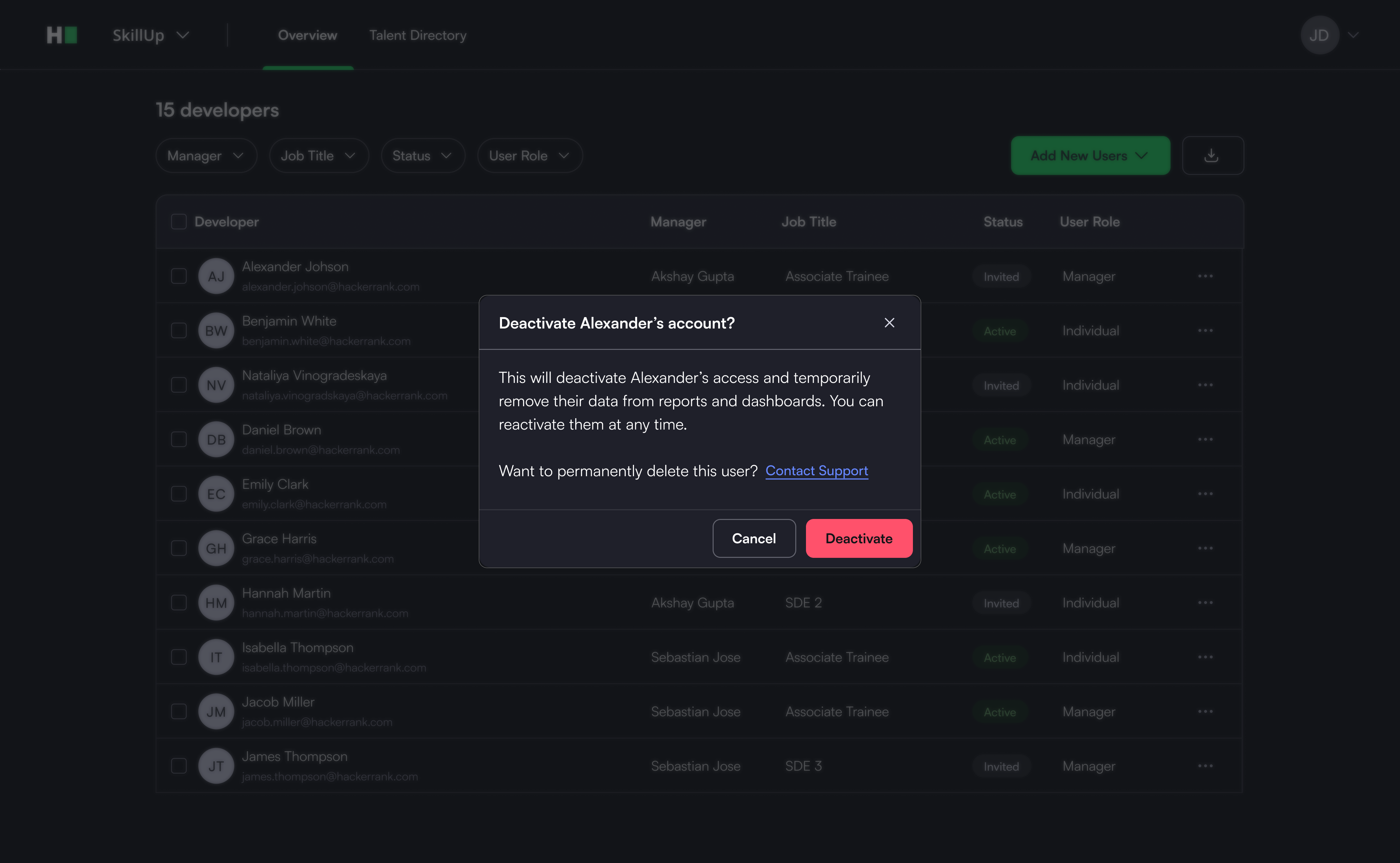Switch to the Talent Directory tab

tap(417, 35)
